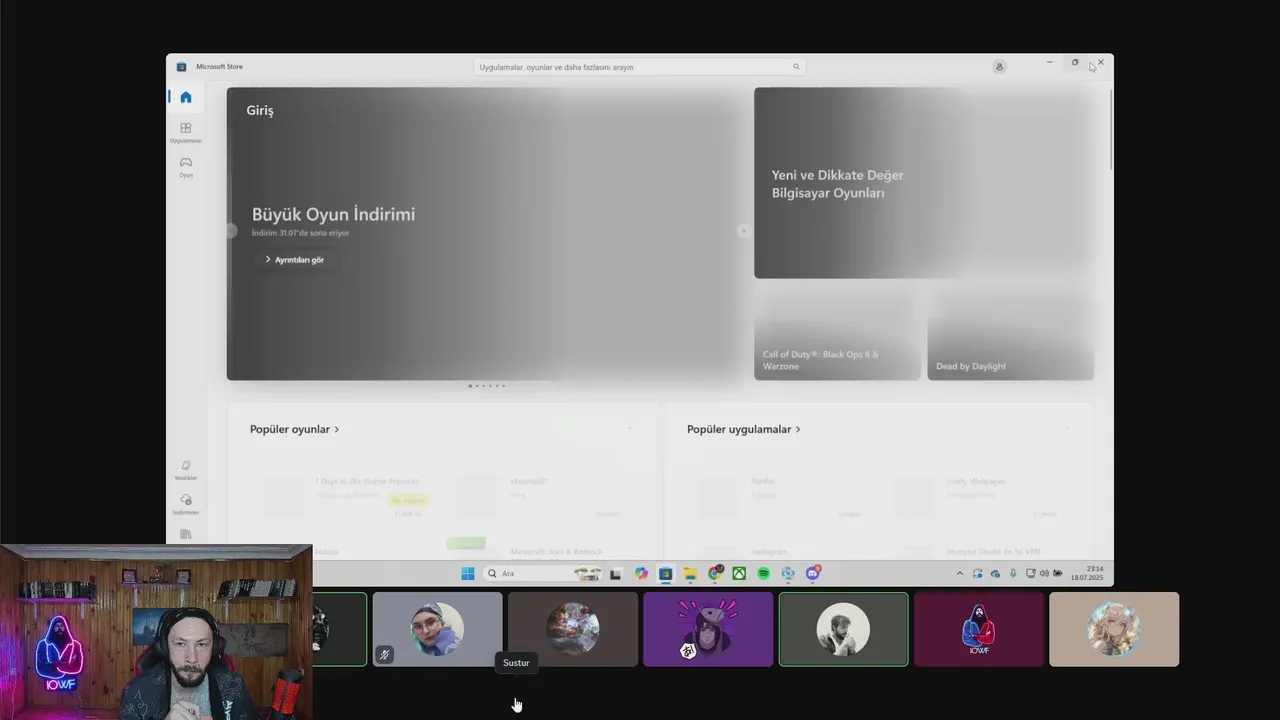Open battery tray icon

[x=1058, y=574]
